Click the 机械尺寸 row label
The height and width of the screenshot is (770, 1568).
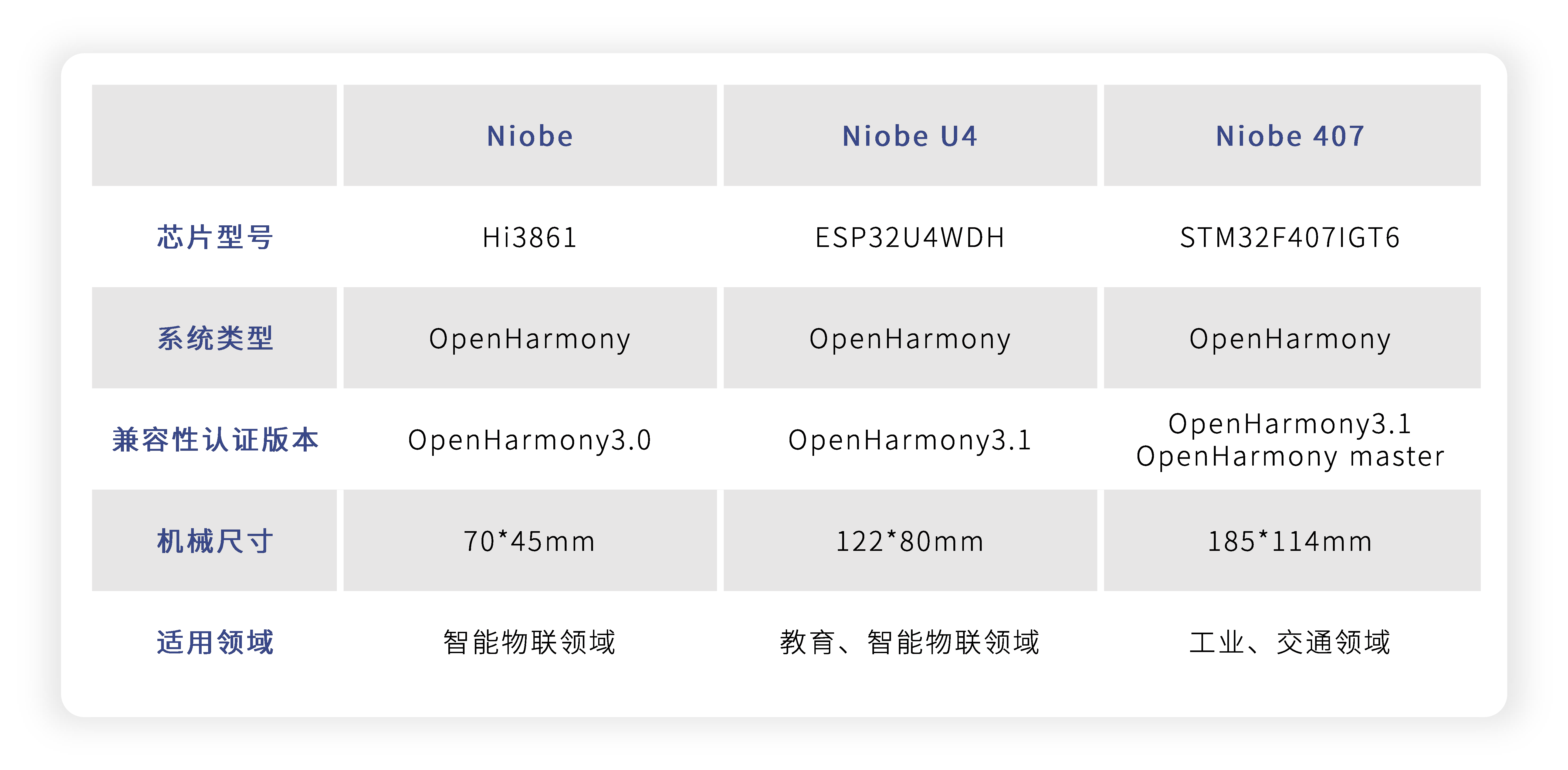coord(214,541)
